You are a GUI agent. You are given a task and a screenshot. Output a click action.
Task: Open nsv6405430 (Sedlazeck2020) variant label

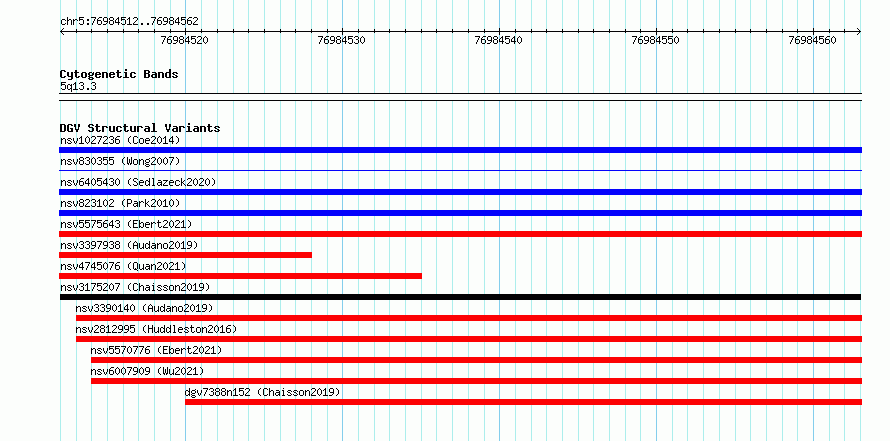[x=138, y=182]
